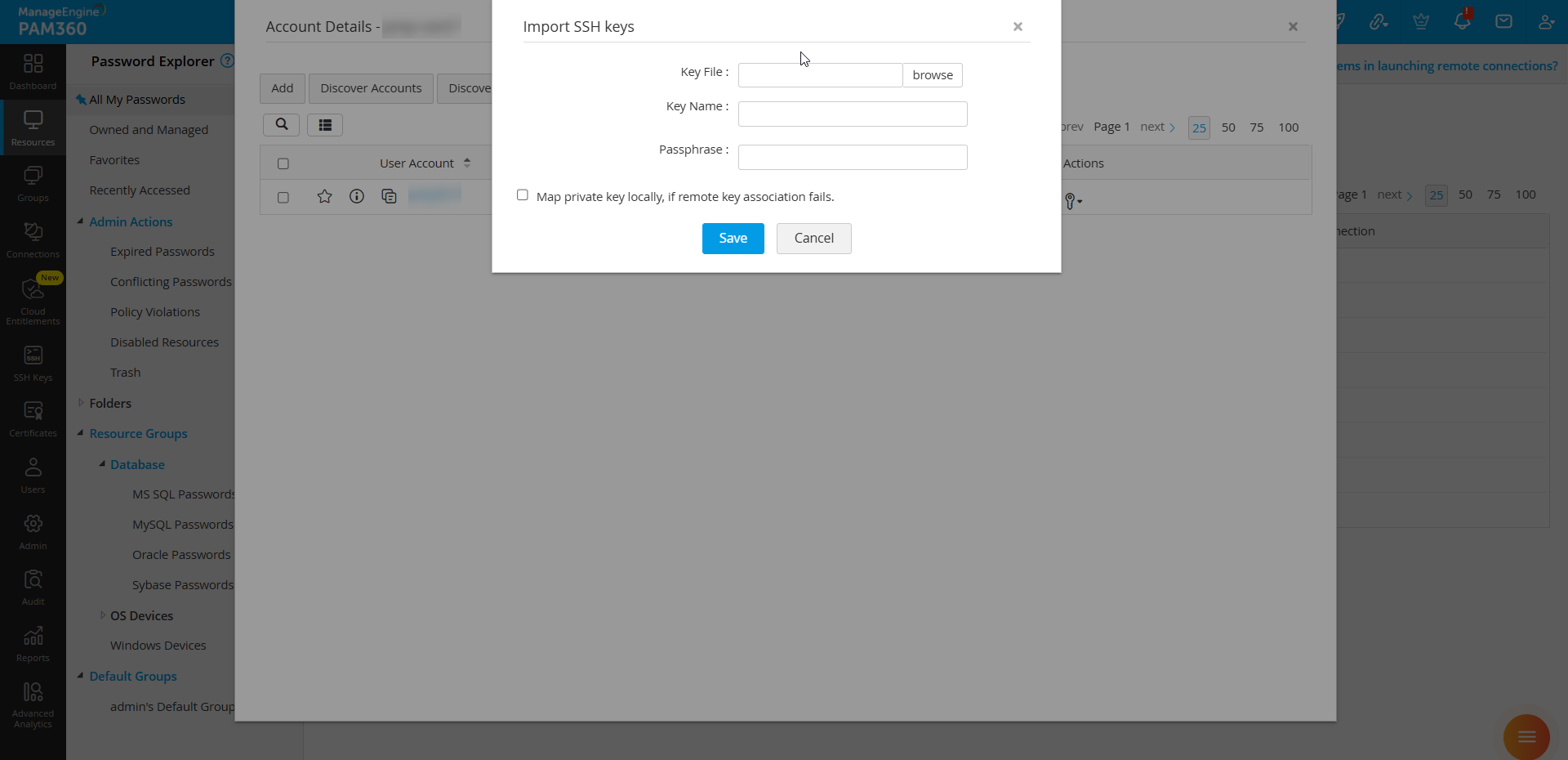Select all accounts via header checkbox
The height and width of the screenshot is (760, 1568).
coord(283,163)
